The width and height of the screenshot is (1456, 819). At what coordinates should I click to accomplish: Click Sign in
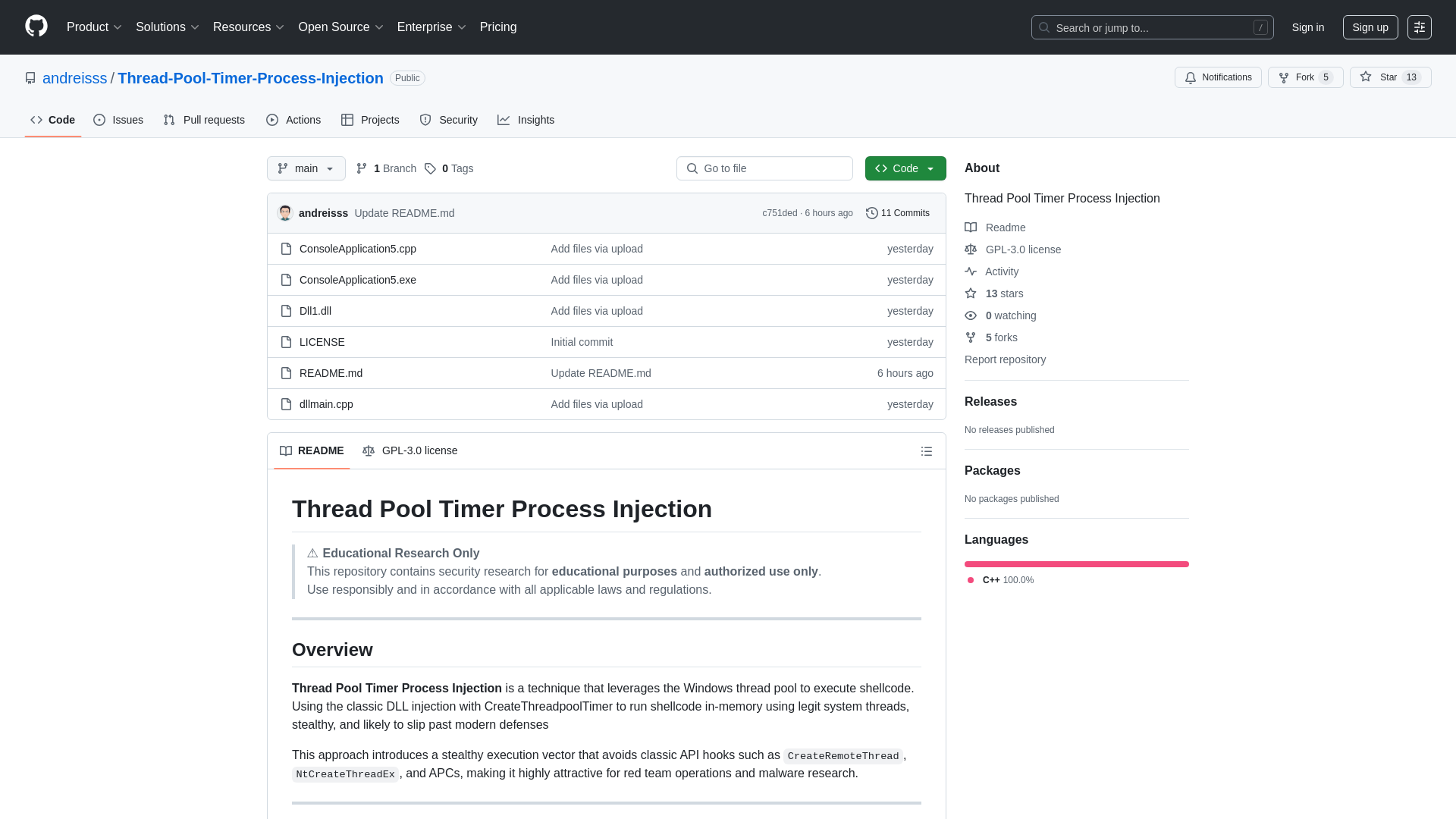click(1308, 27)
